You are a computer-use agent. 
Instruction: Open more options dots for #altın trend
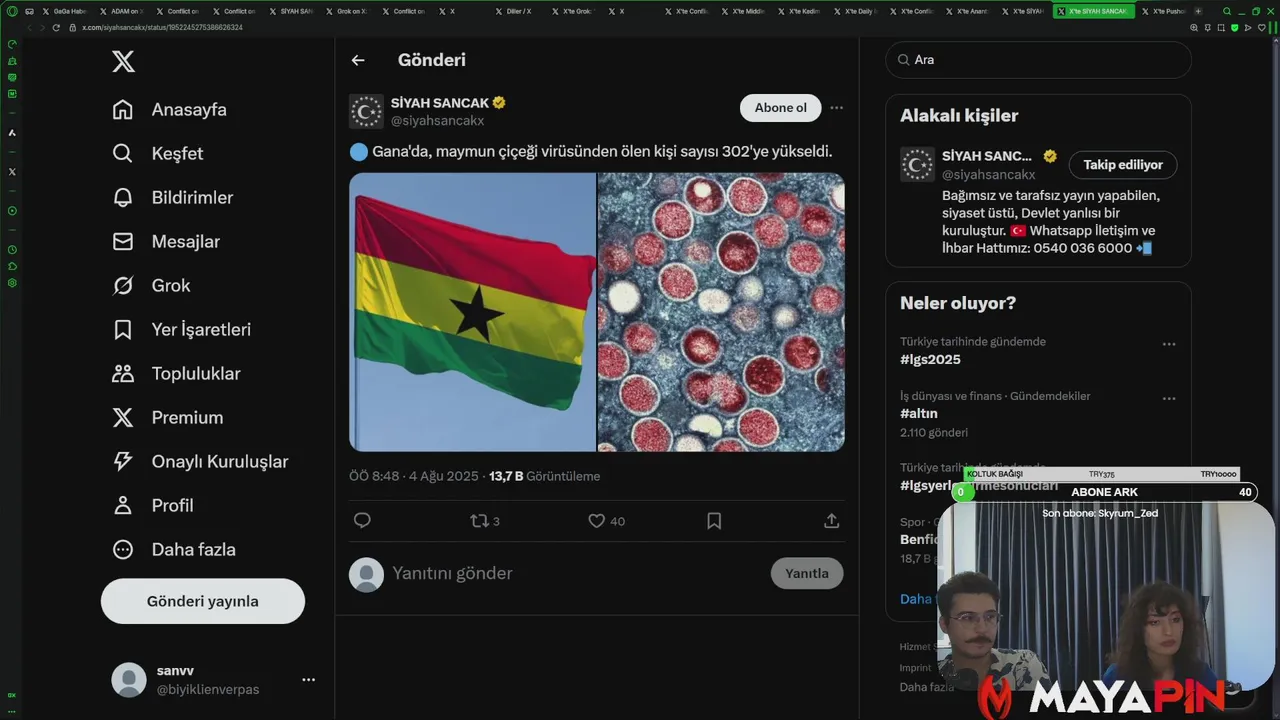1168,398
